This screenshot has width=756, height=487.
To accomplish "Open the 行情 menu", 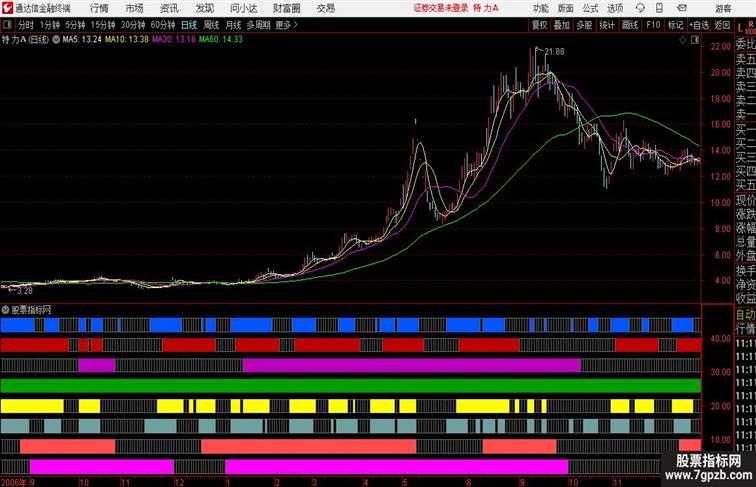I will 99,8.
